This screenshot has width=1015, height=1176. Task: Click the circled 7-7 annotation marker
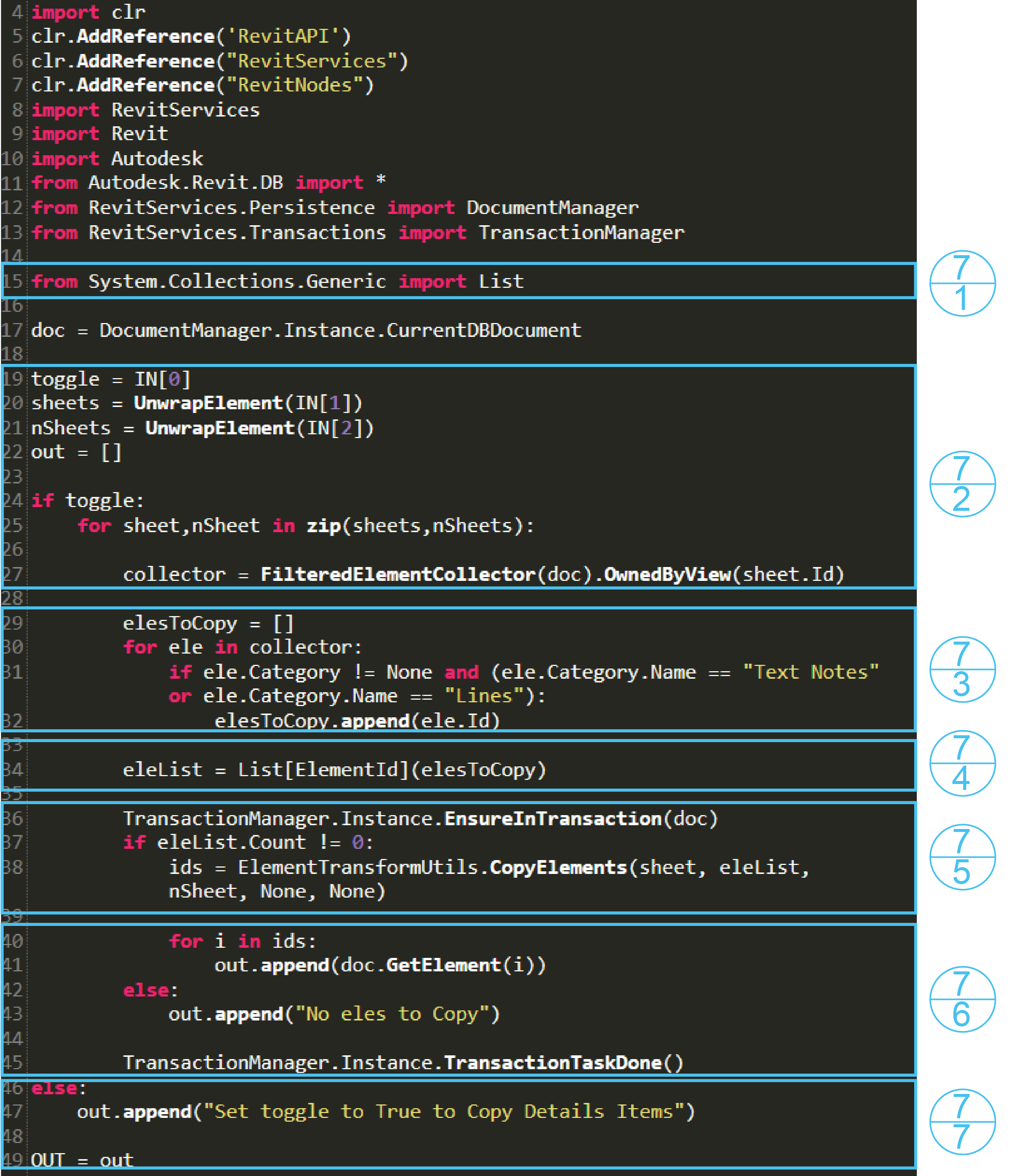tap(962, 1122)
